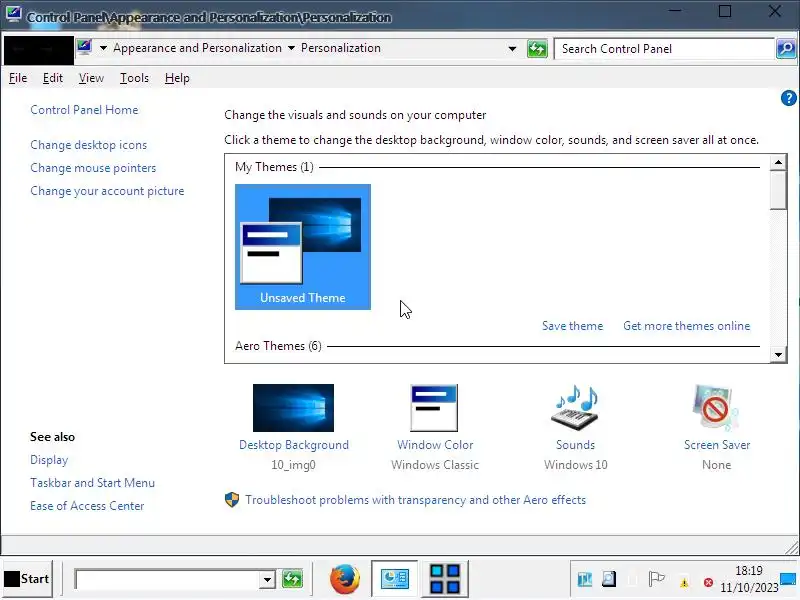Click the Window Color text link
This screenshot has width=800, height=600.
435,445
